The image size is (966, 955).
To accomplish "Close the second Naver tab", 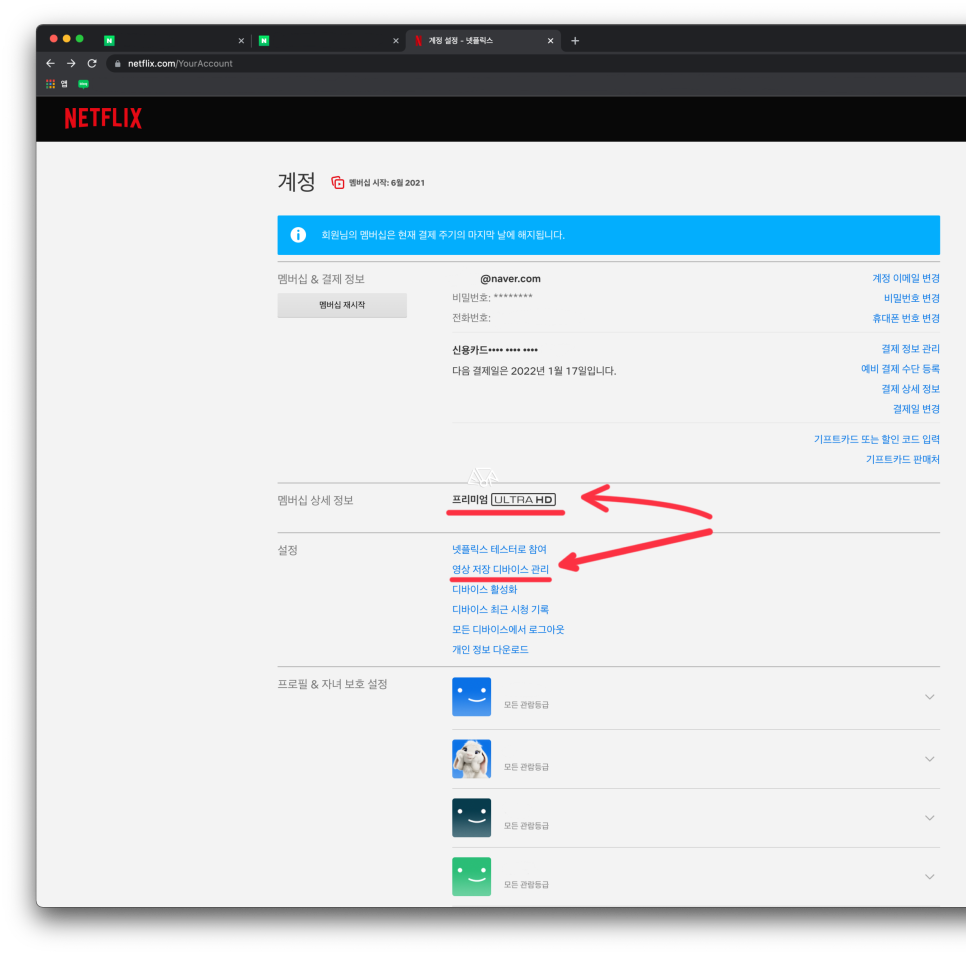I will (x=396, y=41).
